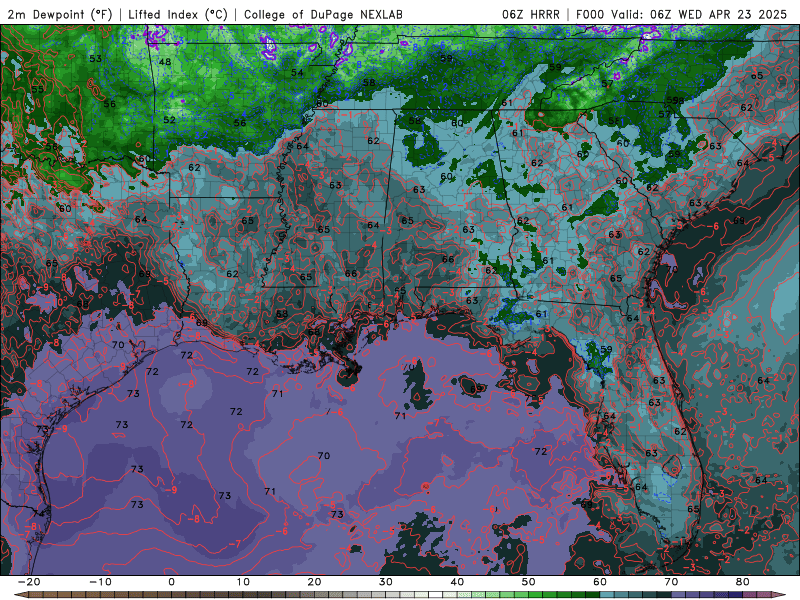Click the 40 label on the color scale
The height and width of the screenshot is (600, 800).
click(457, 582)
